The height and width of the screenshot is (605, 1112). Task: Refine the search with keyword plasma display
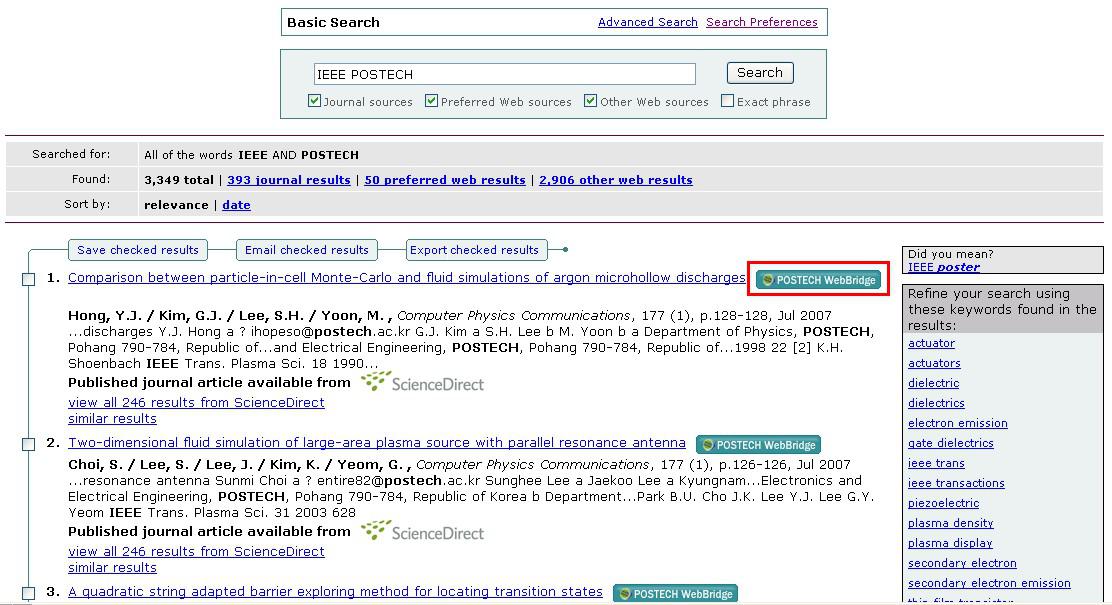click(950, 543)
